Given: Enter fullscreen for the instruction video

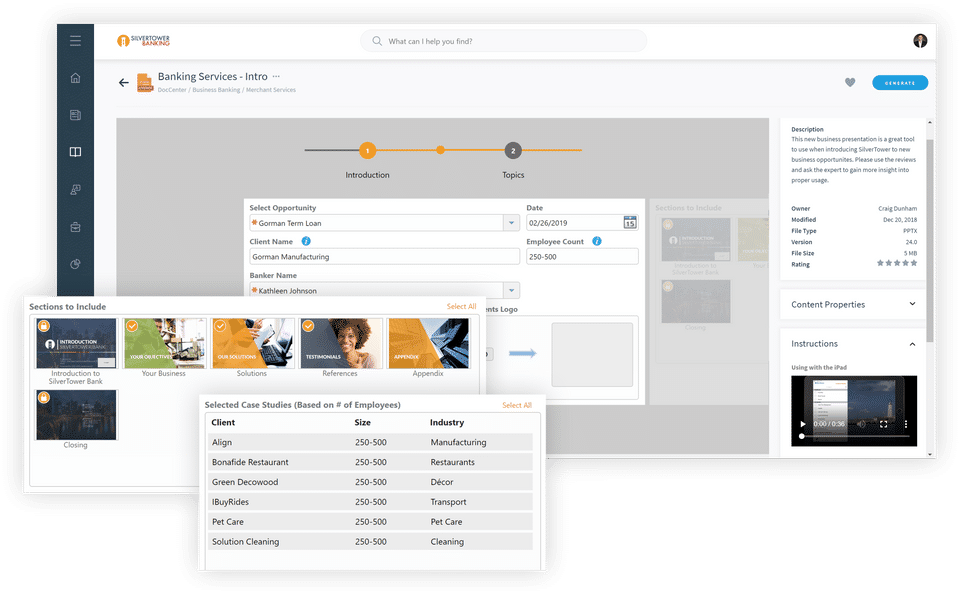Looking at the screenshot, I should pos(883,424).
